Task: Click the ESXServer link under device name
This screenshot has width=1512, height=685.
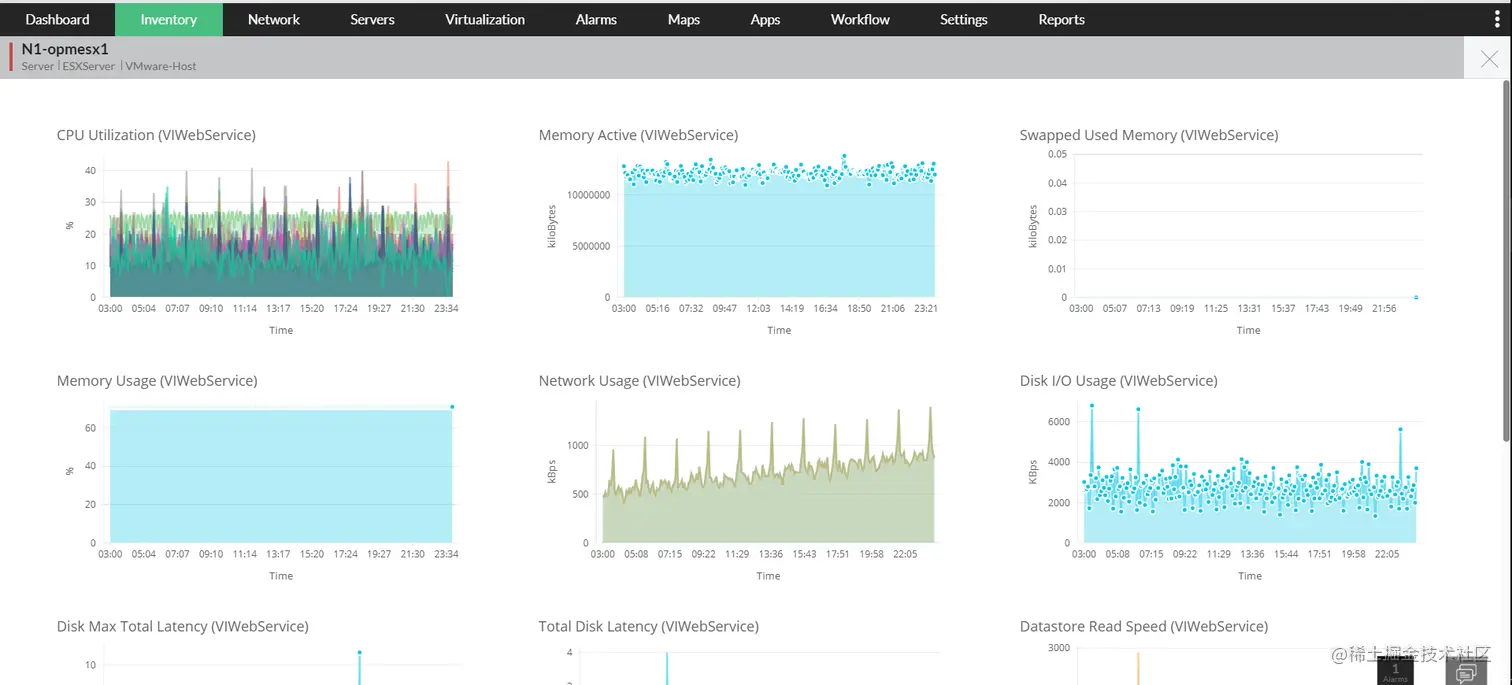Action: [x=89, y=66]
